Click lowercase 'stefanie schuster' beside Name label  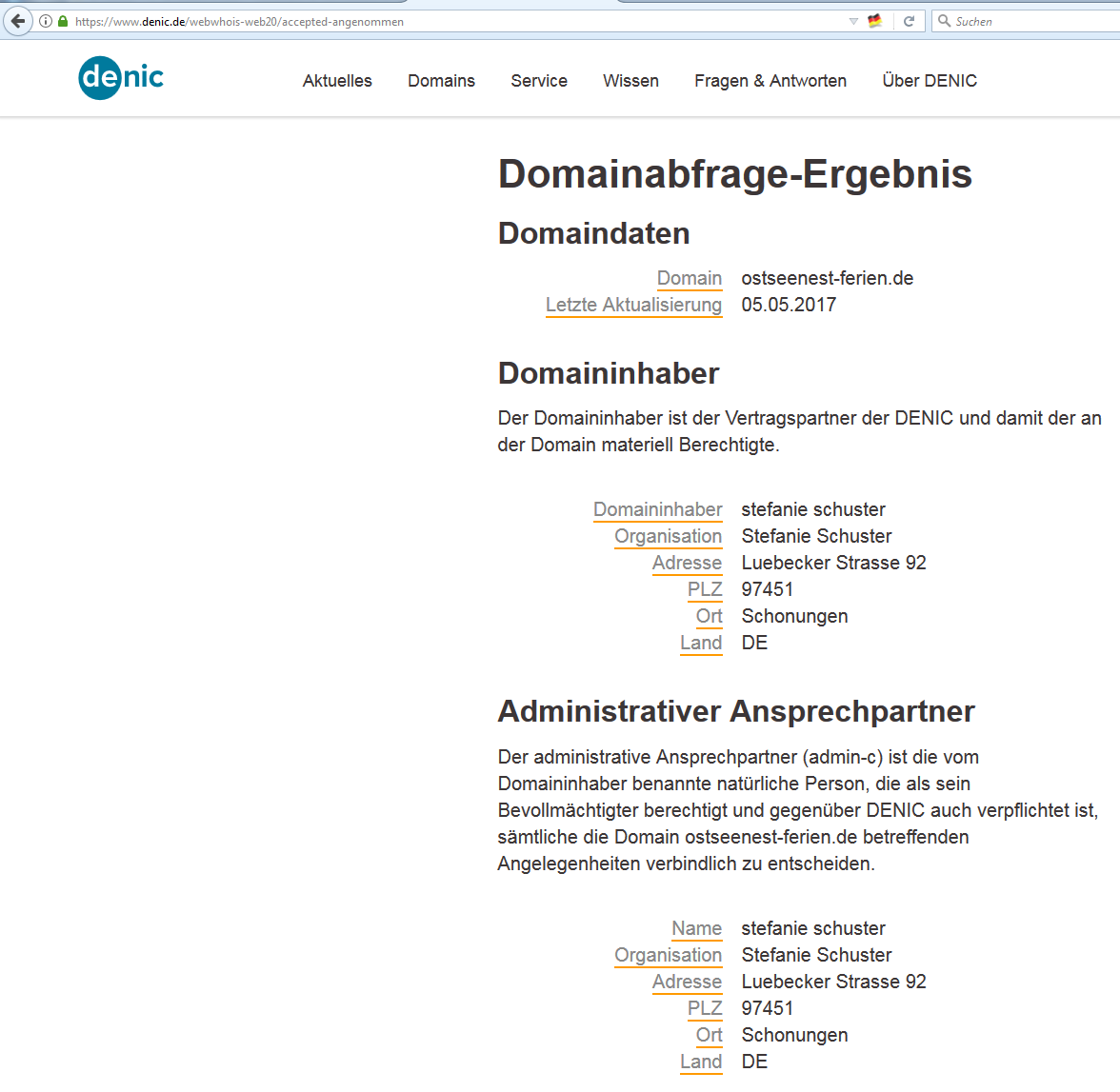pos(813,928)
